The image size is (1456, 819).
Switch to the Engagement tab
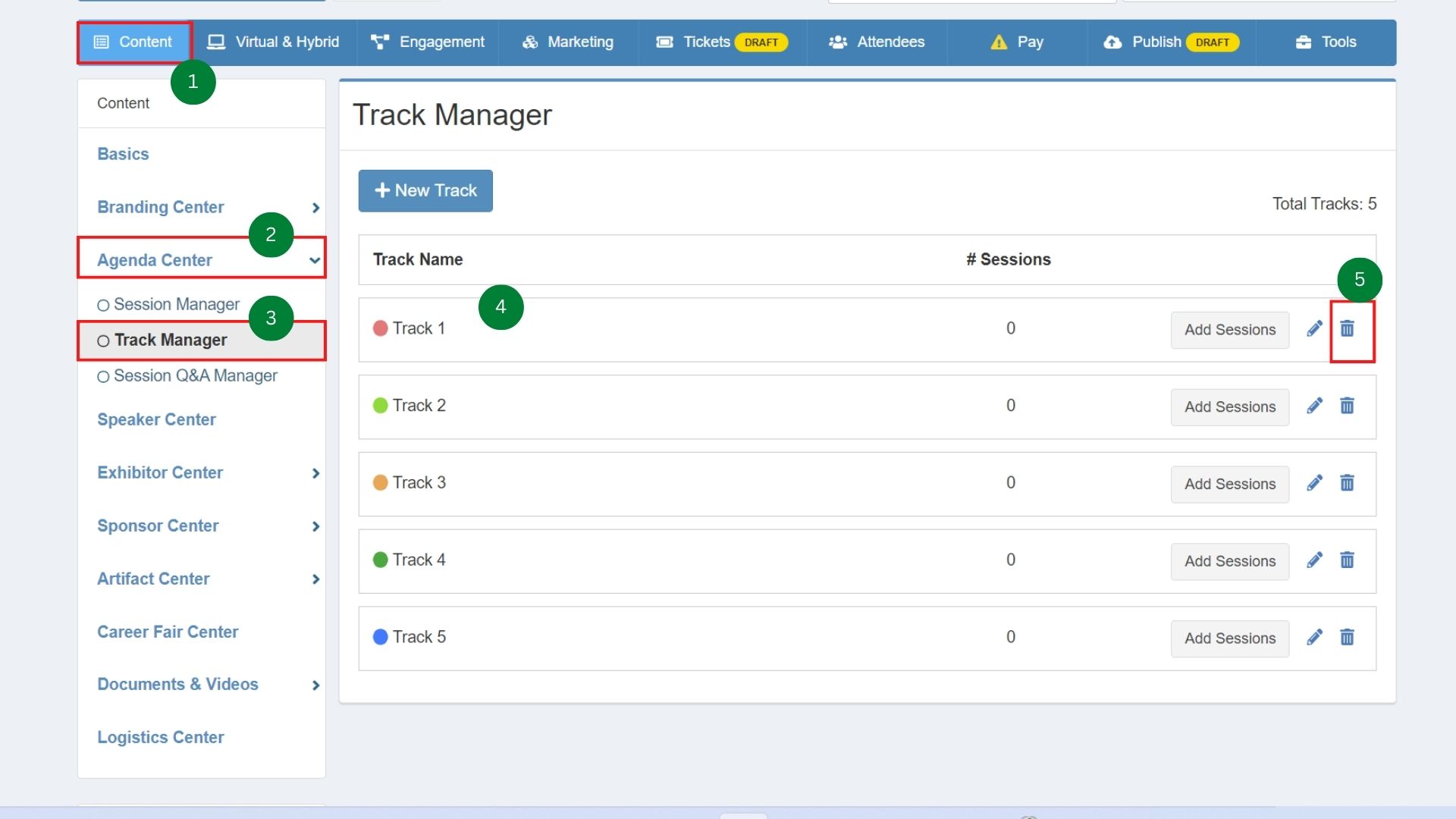tap(428, 42)
